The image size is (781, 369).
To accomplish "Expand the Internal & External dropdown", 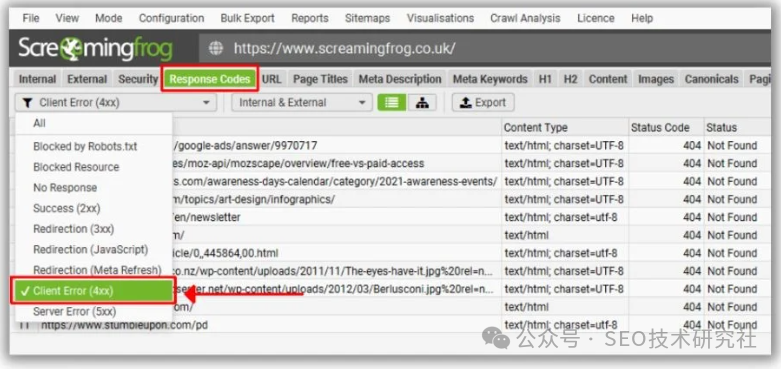I will pos(302,103).
